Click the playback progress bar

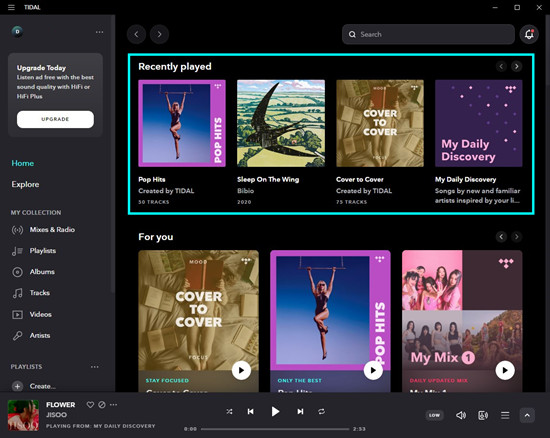coord(275,429)
